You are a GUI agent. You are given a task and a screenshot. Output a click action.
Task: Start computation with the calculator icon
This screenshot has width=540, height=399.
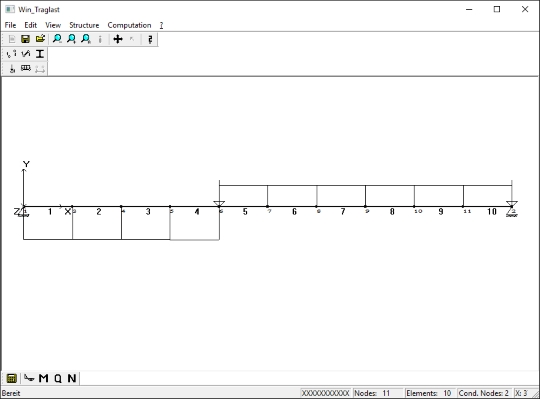(11, 378)
